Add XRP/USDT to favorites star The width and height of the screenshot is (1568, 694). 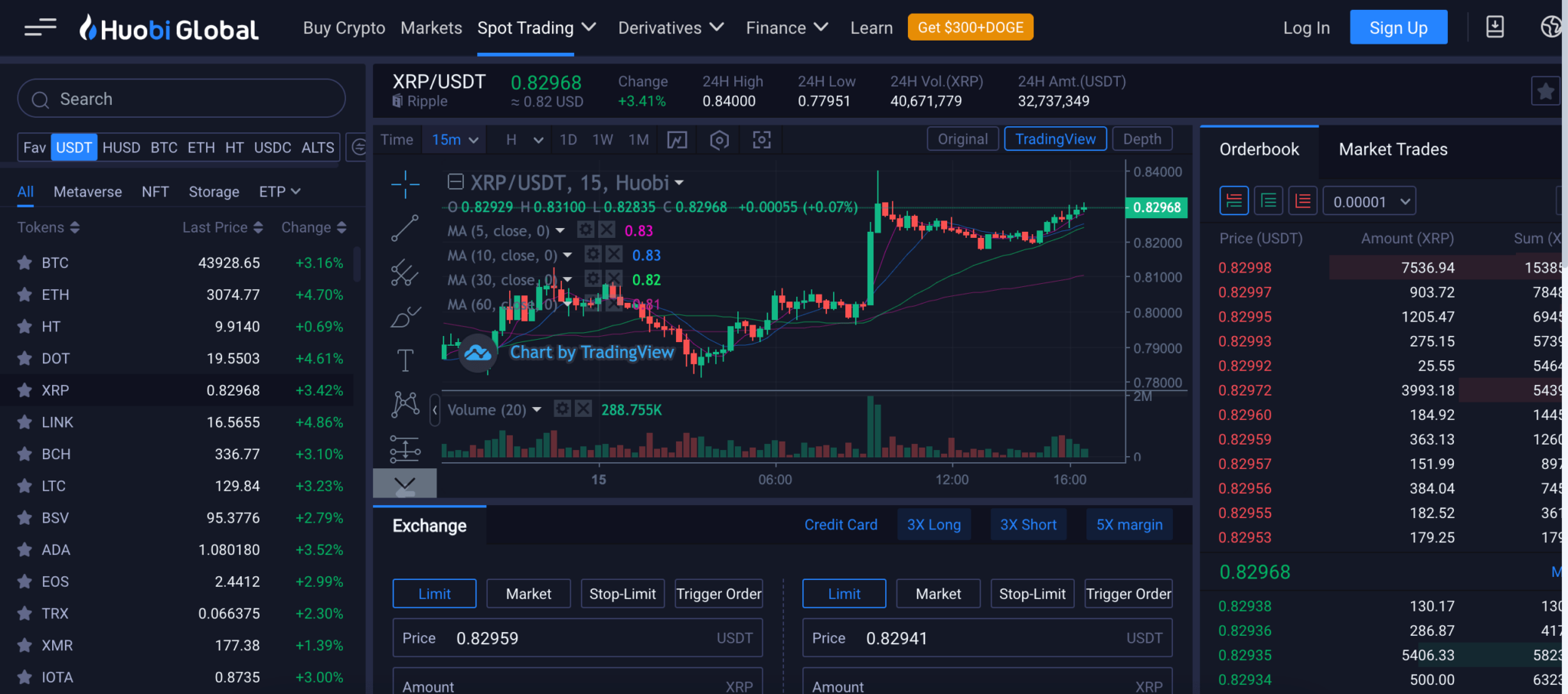(1546, 91)
